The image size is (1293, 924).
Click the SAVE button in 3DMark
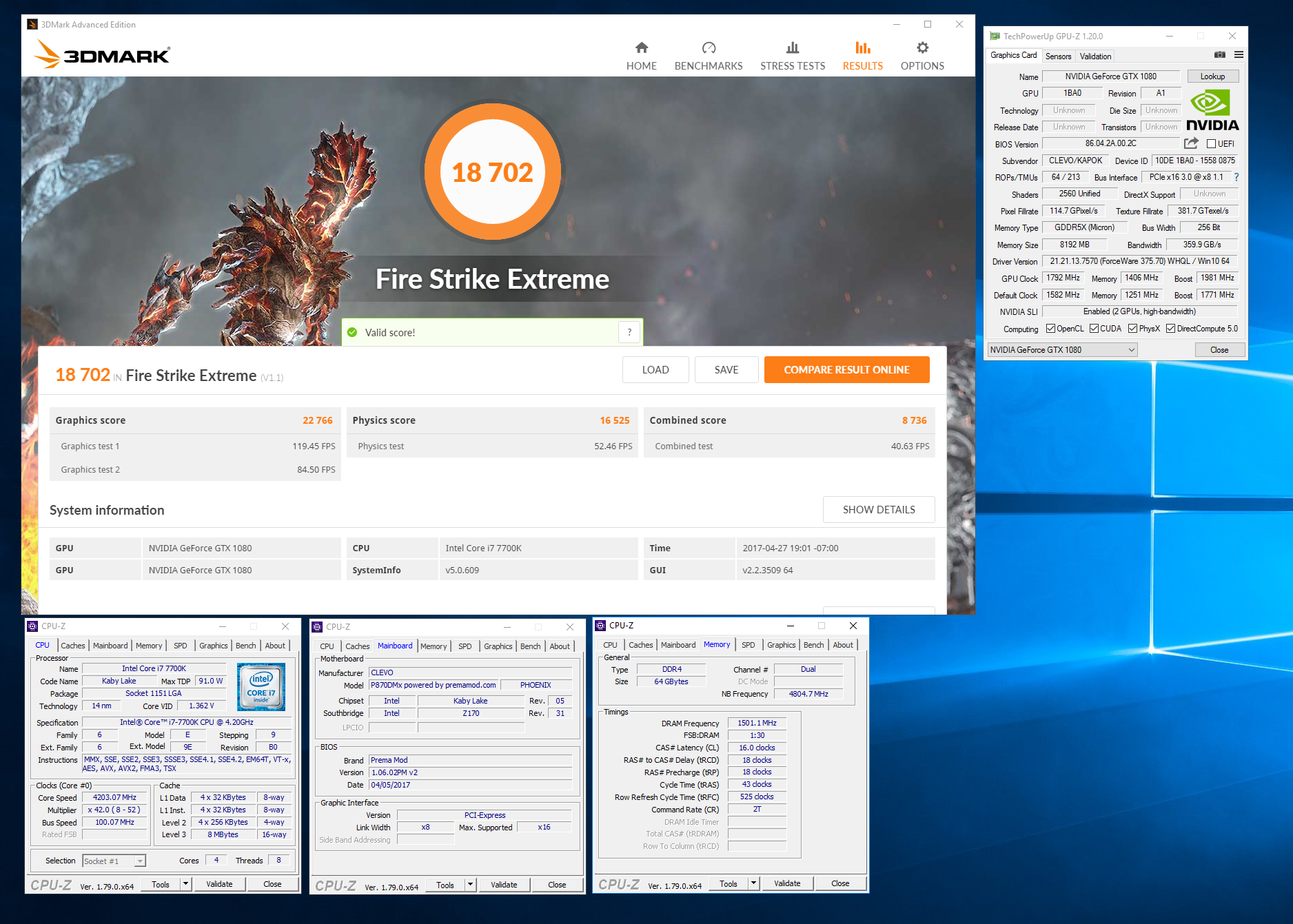pyautogui.click(x=726, y=370)
